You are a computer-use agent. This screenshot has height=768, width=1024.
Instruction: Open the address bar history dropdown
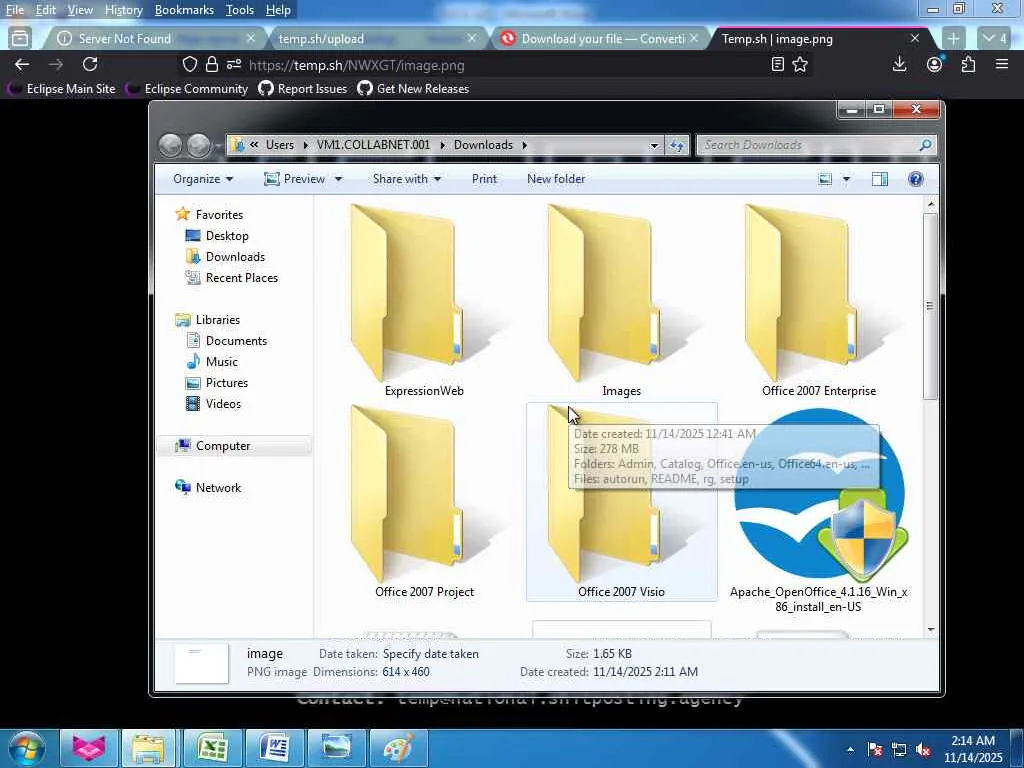point(654,146)
